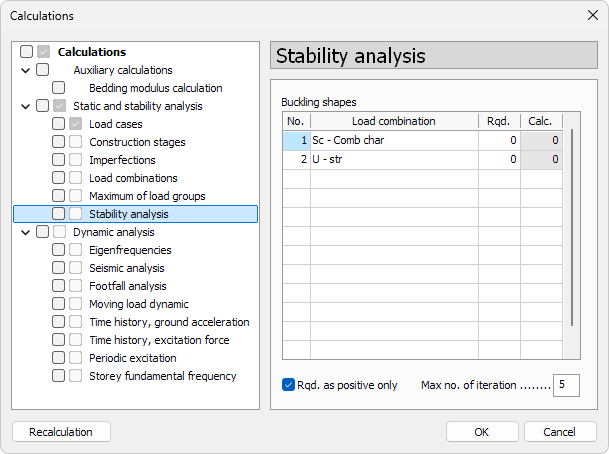The image size is (609, 454).
Task: Check Storey fundamental frequency checkbox
Action: coord(58,376)
